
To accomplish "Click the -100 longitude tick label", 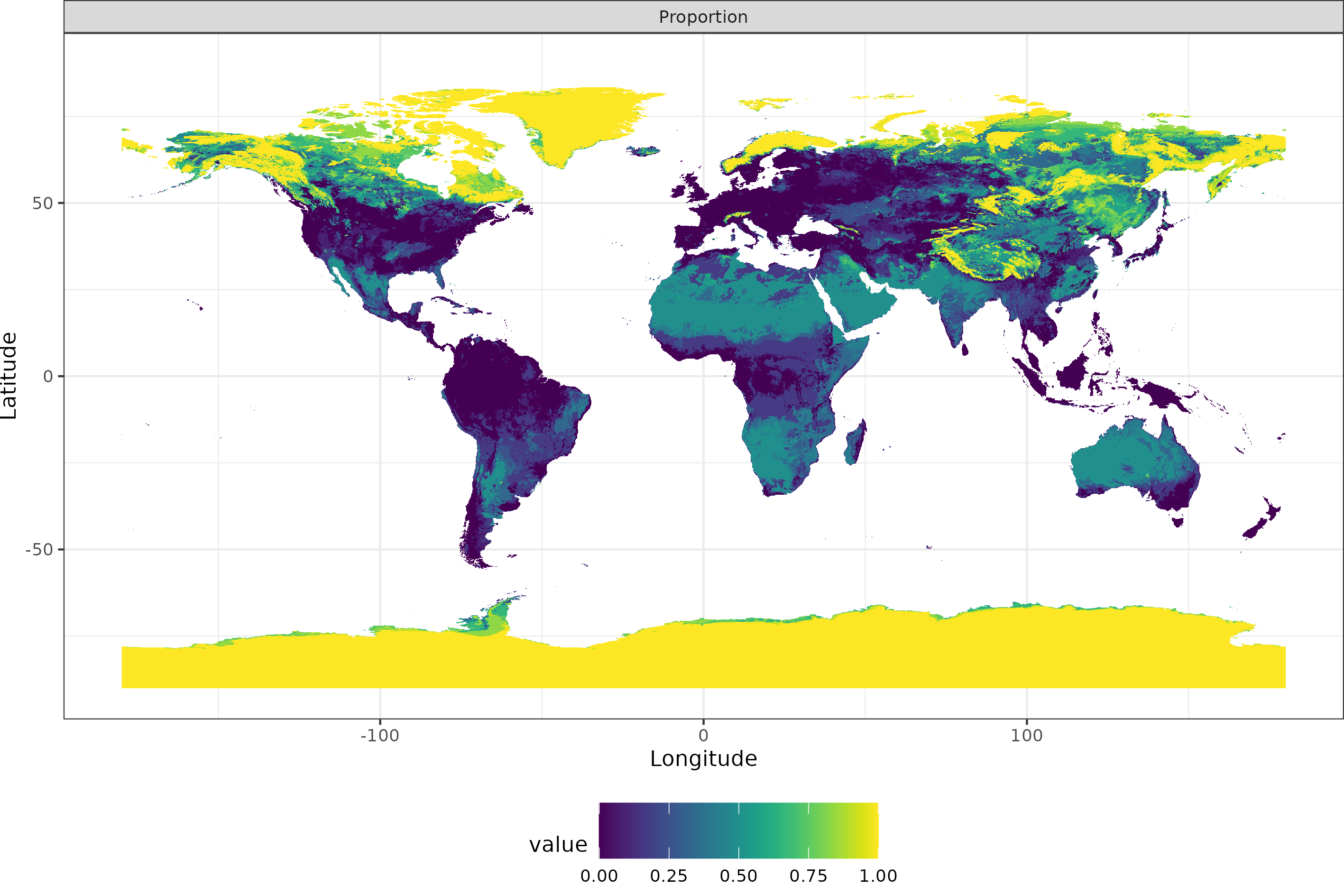I will (380, 735).
